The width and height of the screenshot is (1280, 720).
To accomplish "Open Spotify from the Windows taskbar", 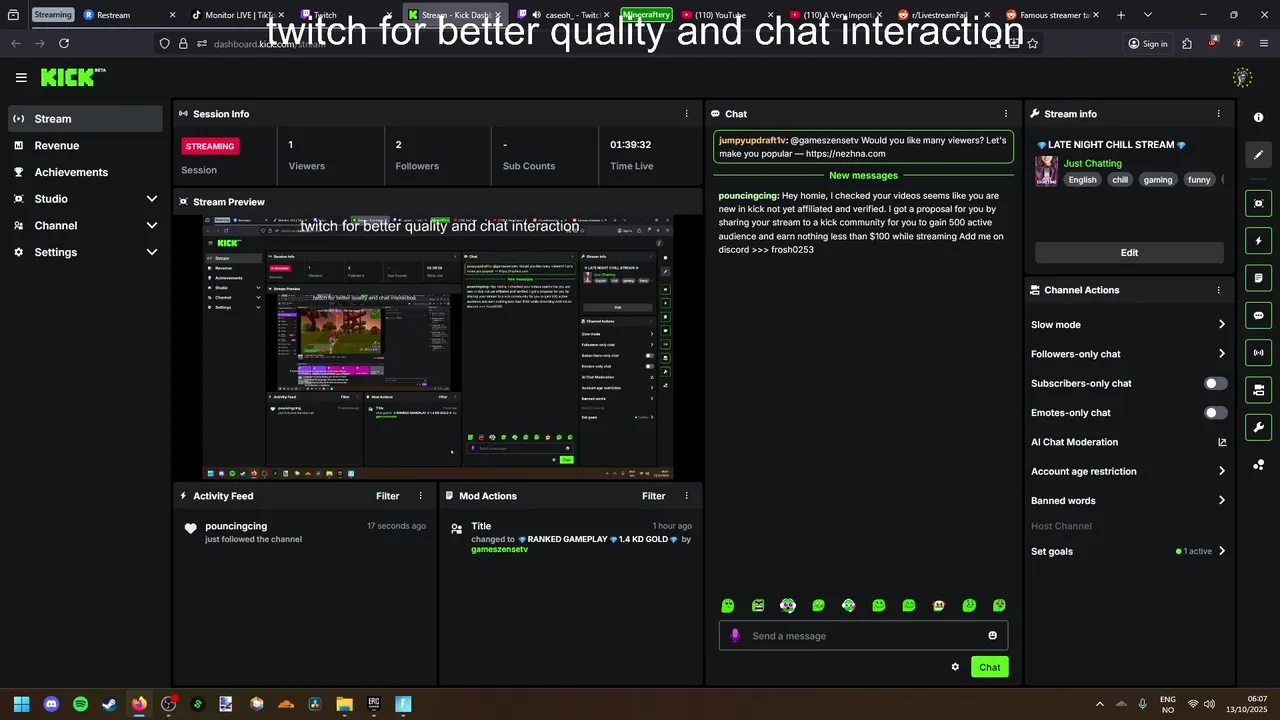I will tap(81, 704).
